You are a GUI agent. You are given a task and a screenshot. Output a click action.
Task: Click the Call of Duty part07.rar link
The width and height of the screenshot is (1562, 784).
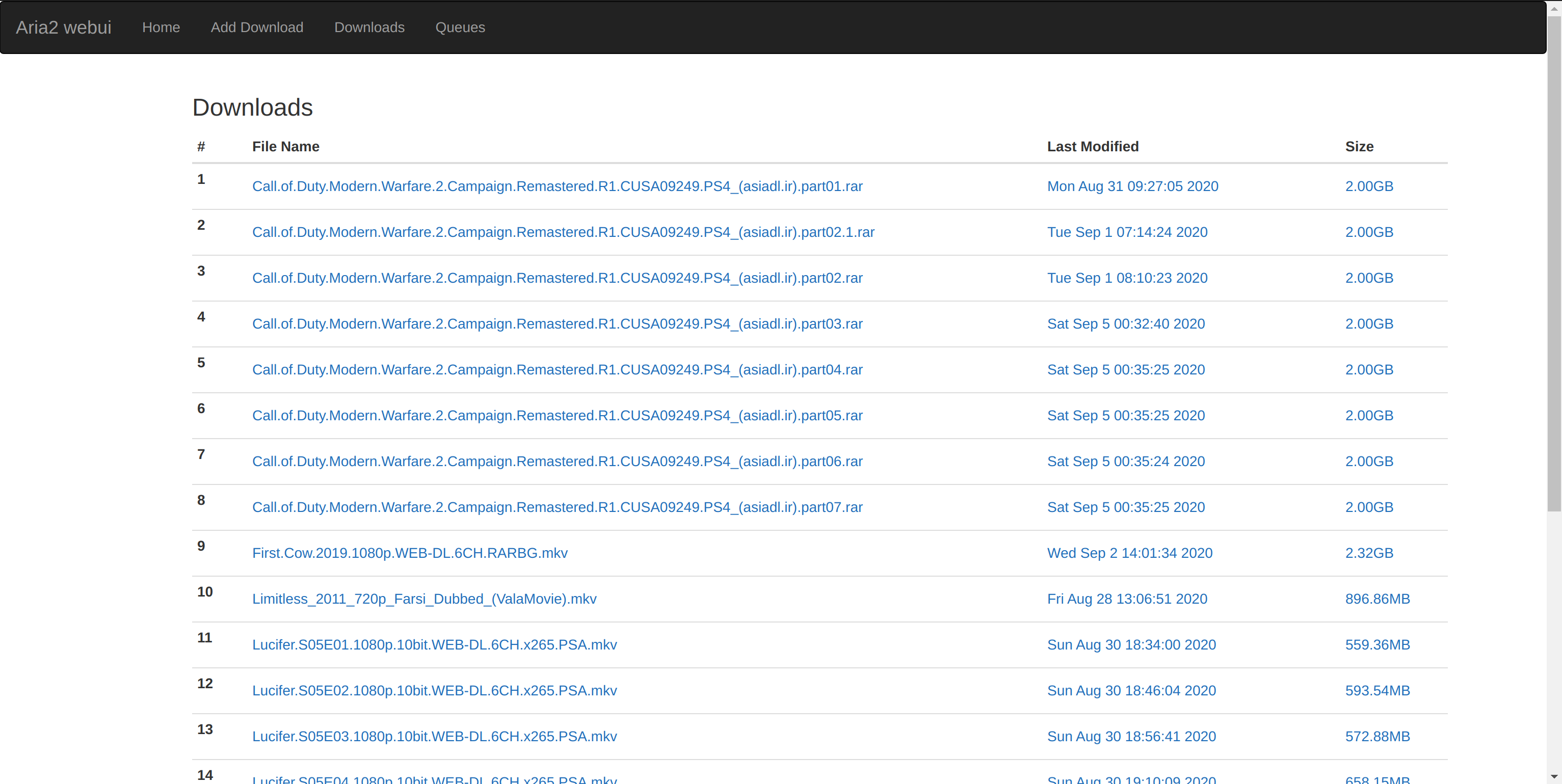point(557,507)
